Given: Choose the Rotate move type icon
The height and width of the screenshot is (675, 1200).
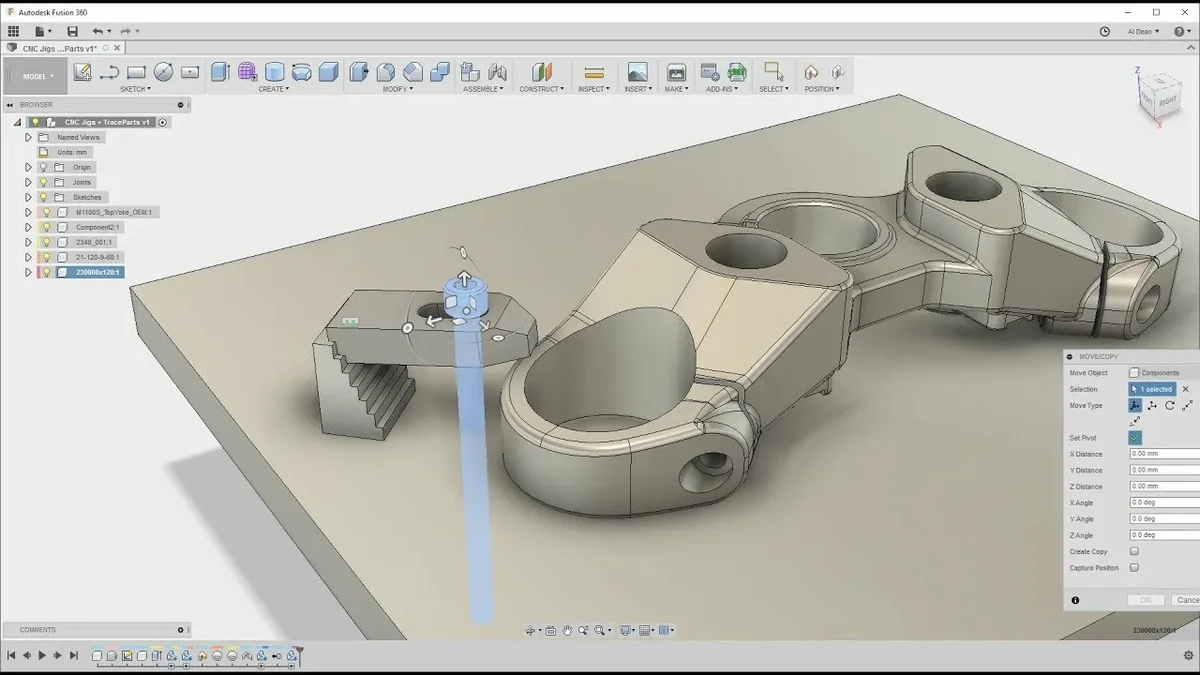Looking at the screenshot, I should tap(1170, 405).
